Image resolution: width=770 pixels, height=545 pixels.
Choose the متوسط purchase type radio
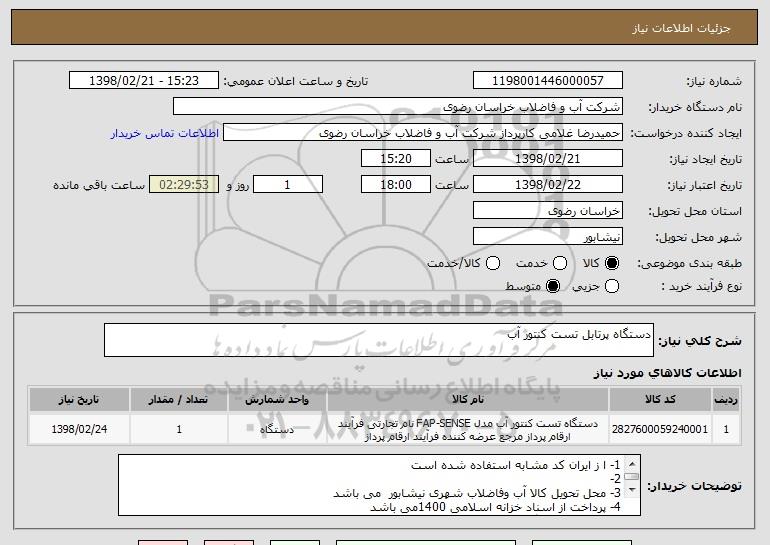(553, 286)
